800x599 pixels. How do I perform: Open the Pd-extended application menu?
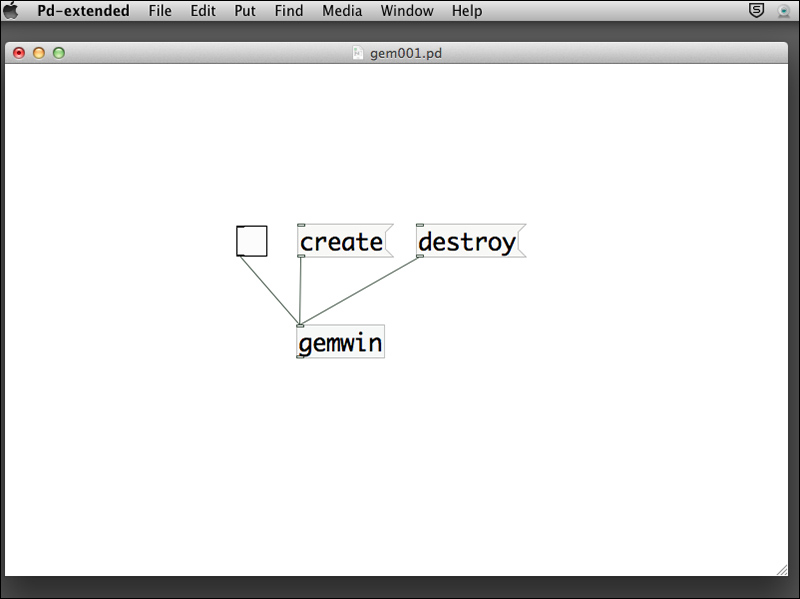83,11
